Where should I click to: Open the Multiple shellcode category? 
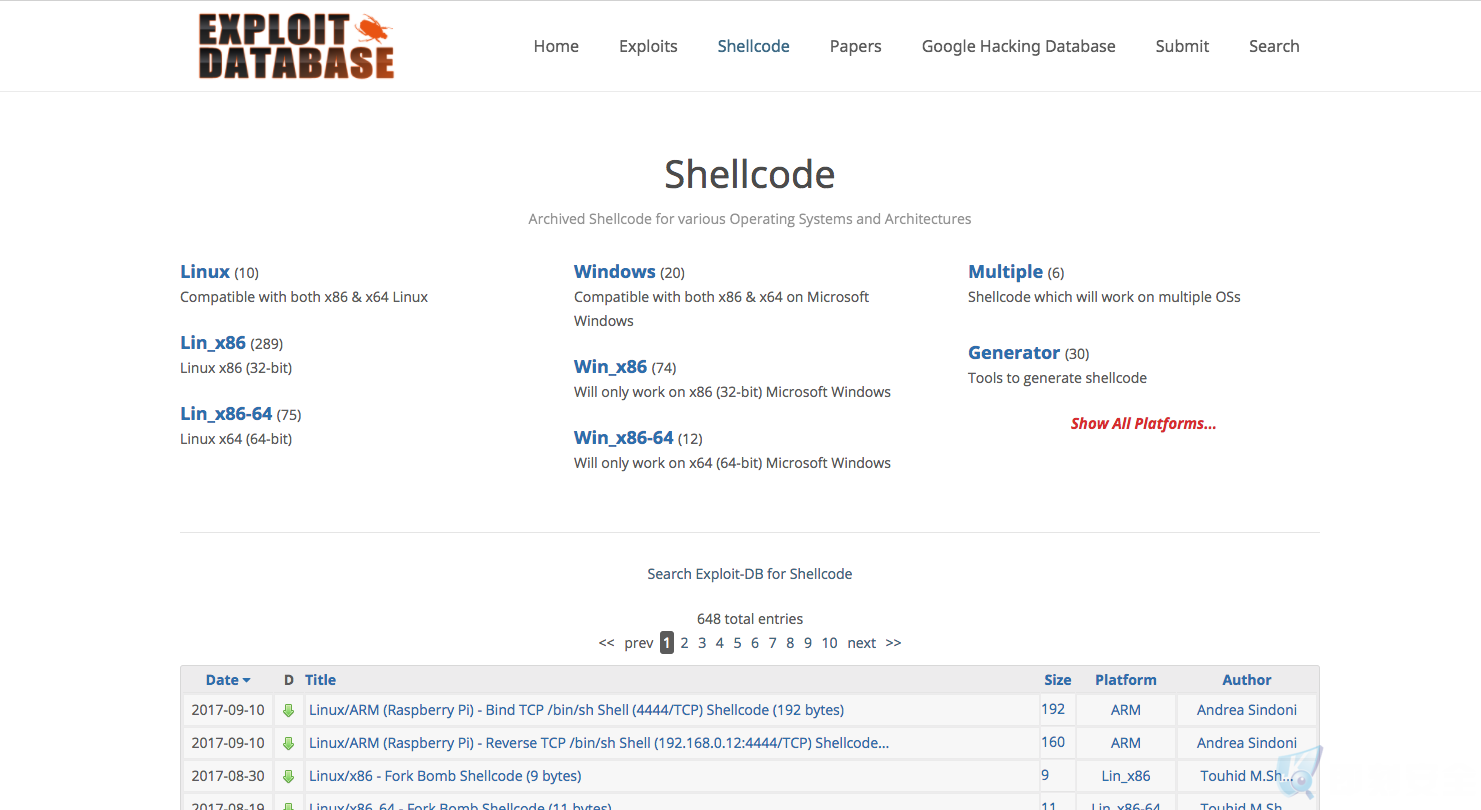[1005, 271]
